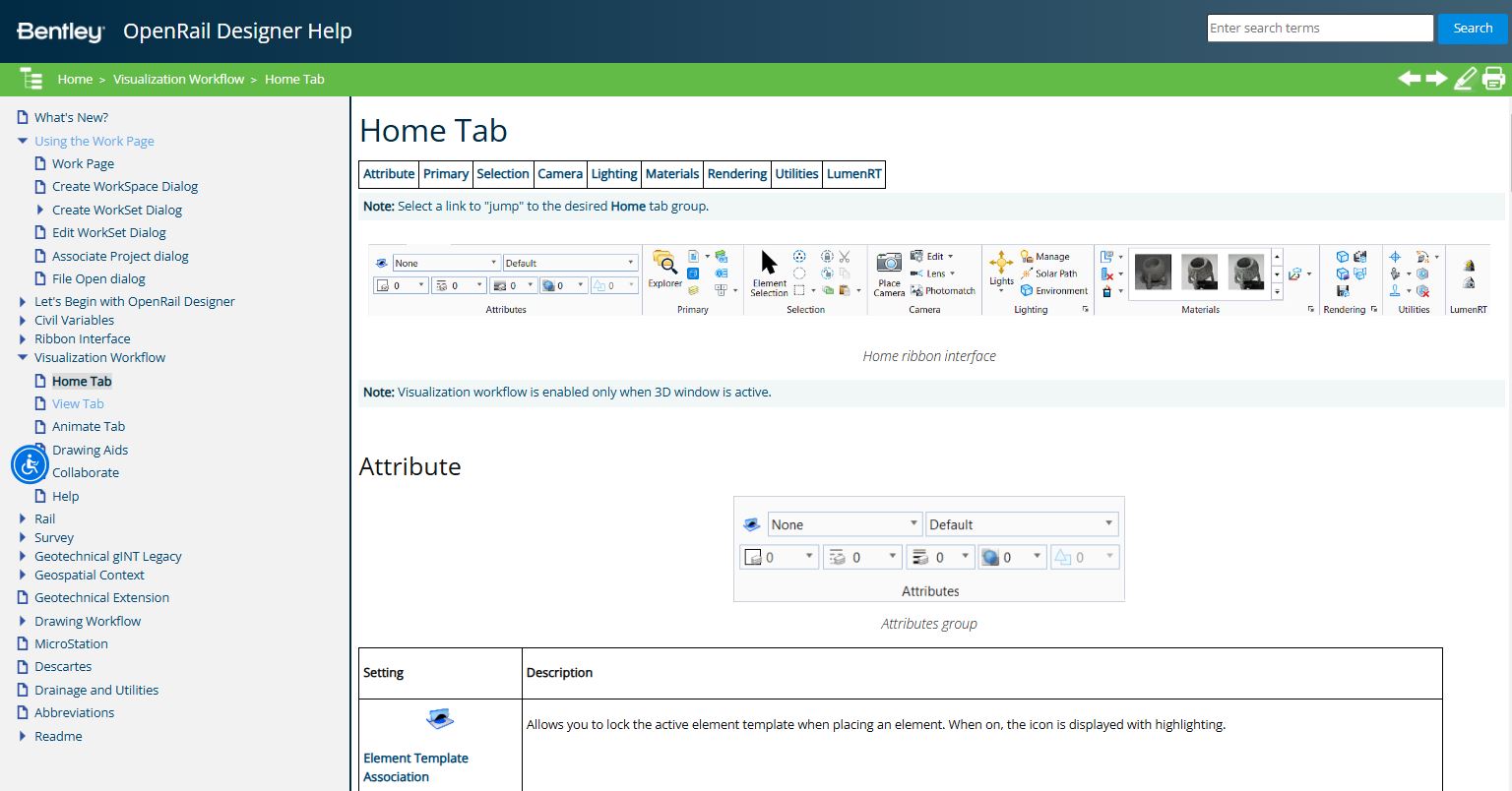Collapse the Visualization Workflow node
The height and width of the screenshot is (791, 1512).
click(23, 357)
